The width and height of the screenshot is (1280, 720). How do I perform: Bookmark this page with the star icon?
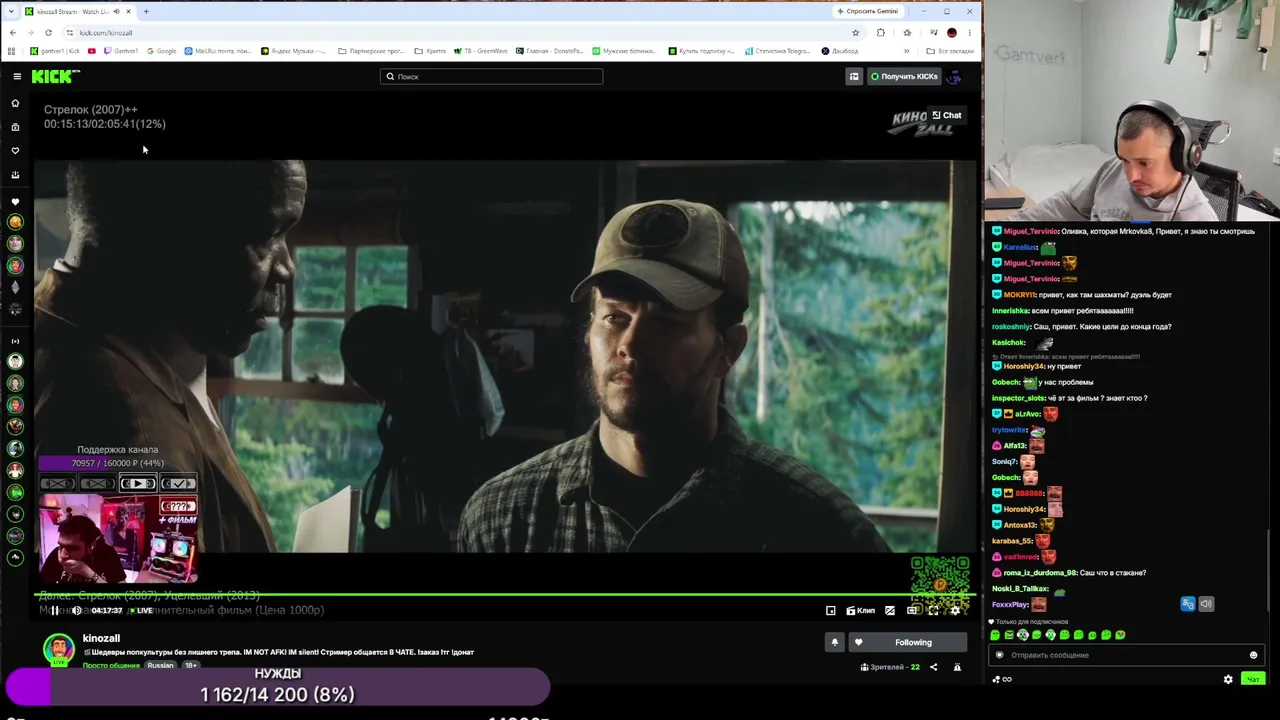point(855,33)
